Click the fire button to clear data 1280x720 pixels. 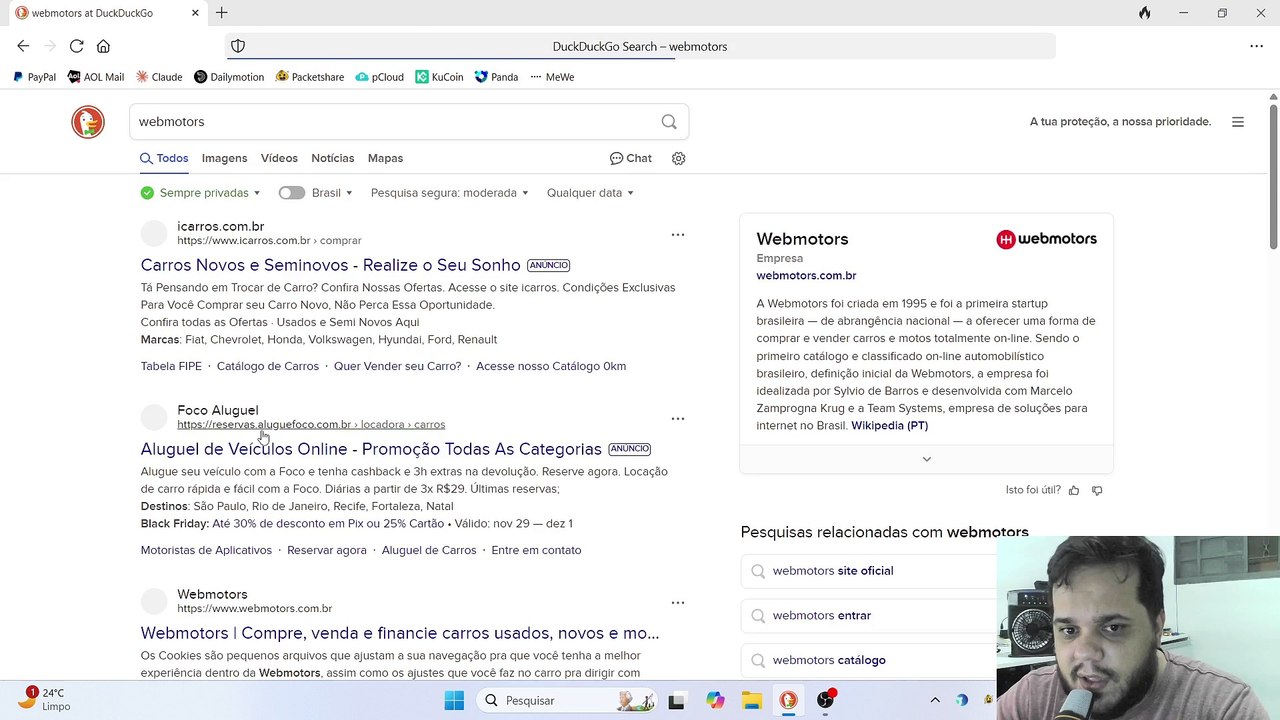coord(1144,13)
